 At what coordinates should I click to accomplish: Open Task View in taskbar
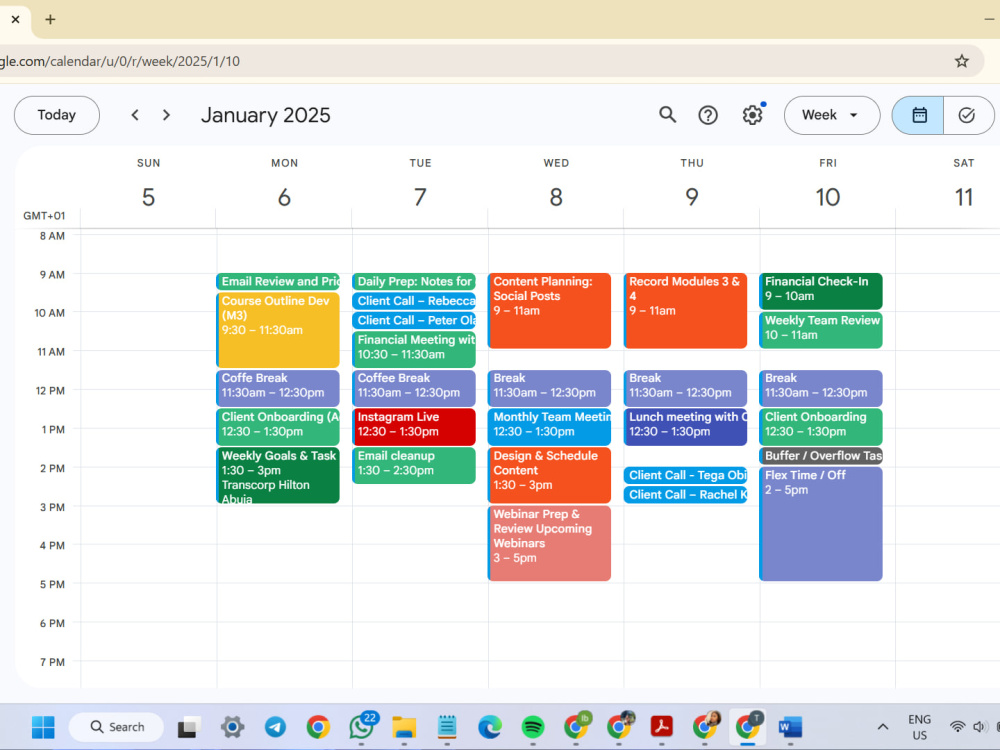coord(189,726)
